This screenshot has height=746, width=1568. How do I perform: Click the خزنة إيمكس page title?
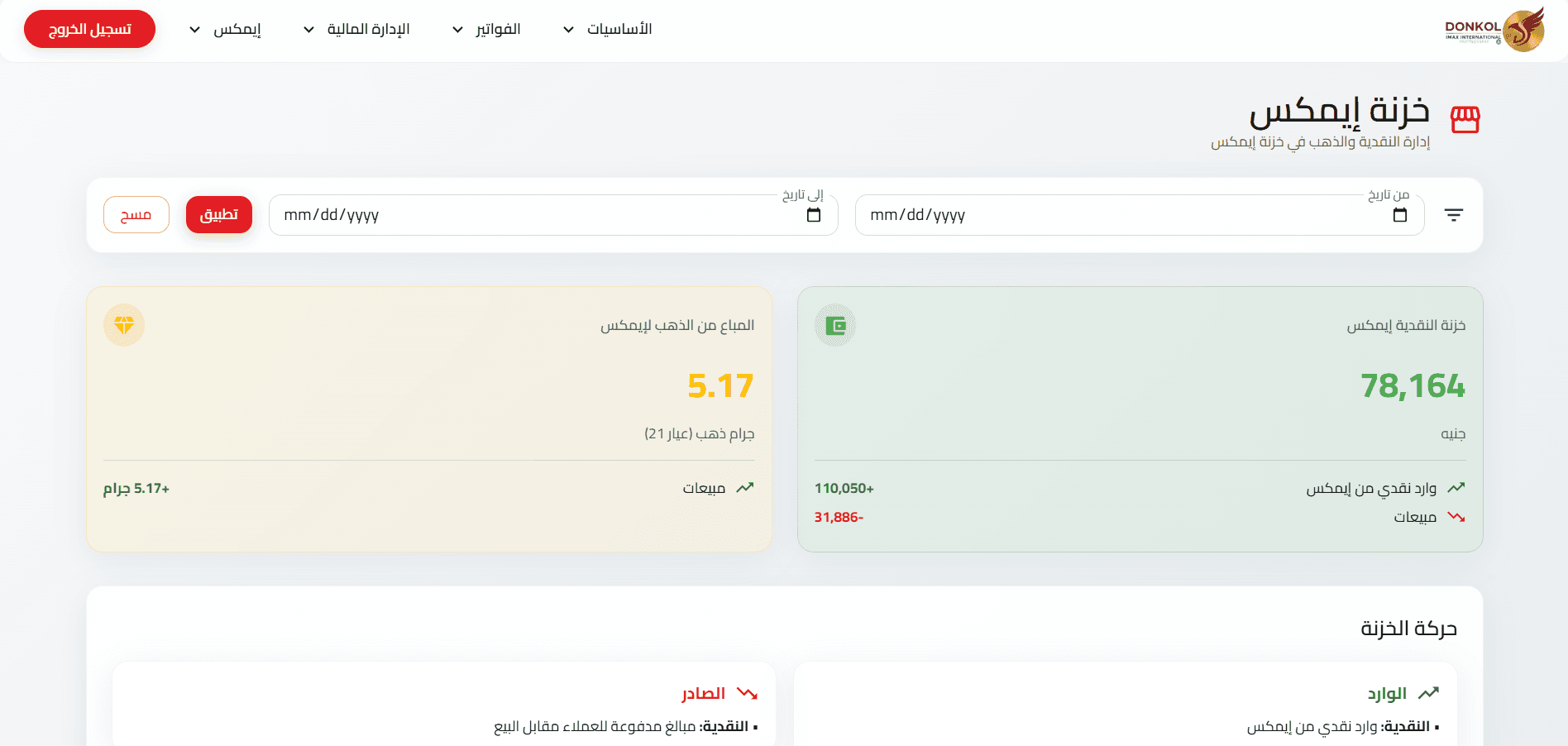[x=1340, y=111]
